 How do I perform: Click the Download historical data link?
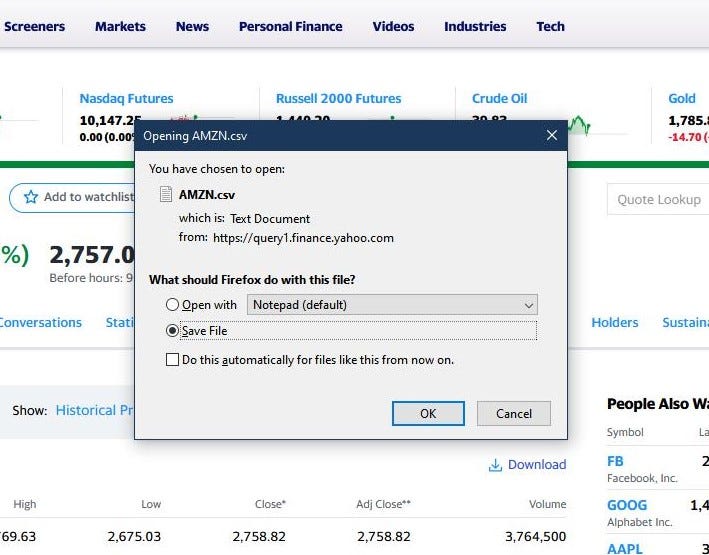[537, 465]
